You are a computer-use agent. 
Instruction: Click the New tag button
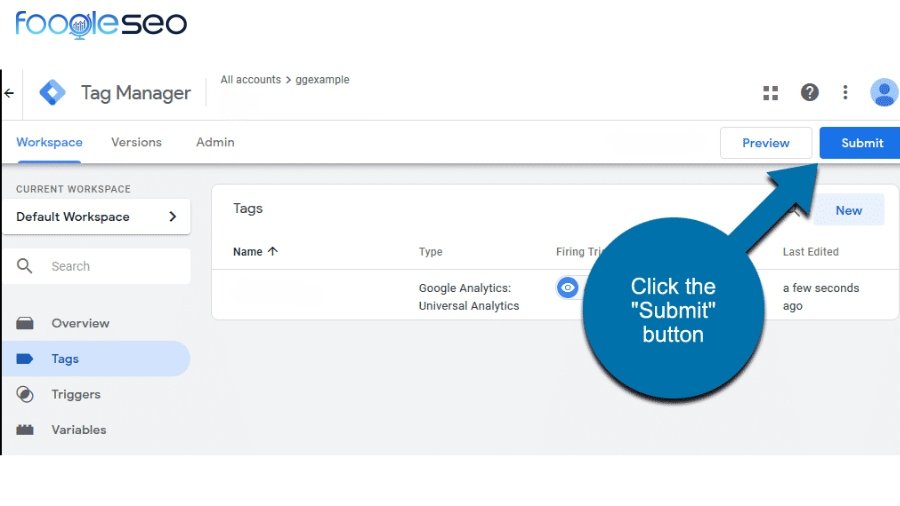[848, 211]
